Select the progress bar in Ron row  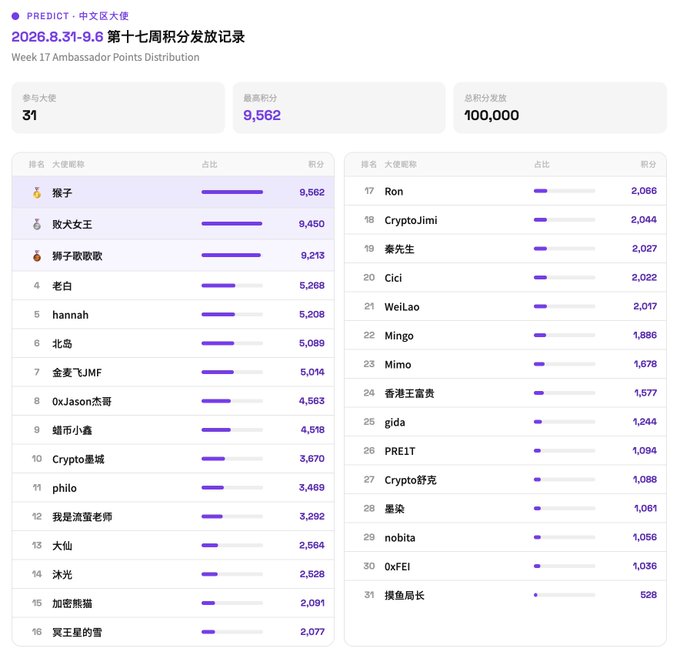pyautogui.click(x=564, y=191)
